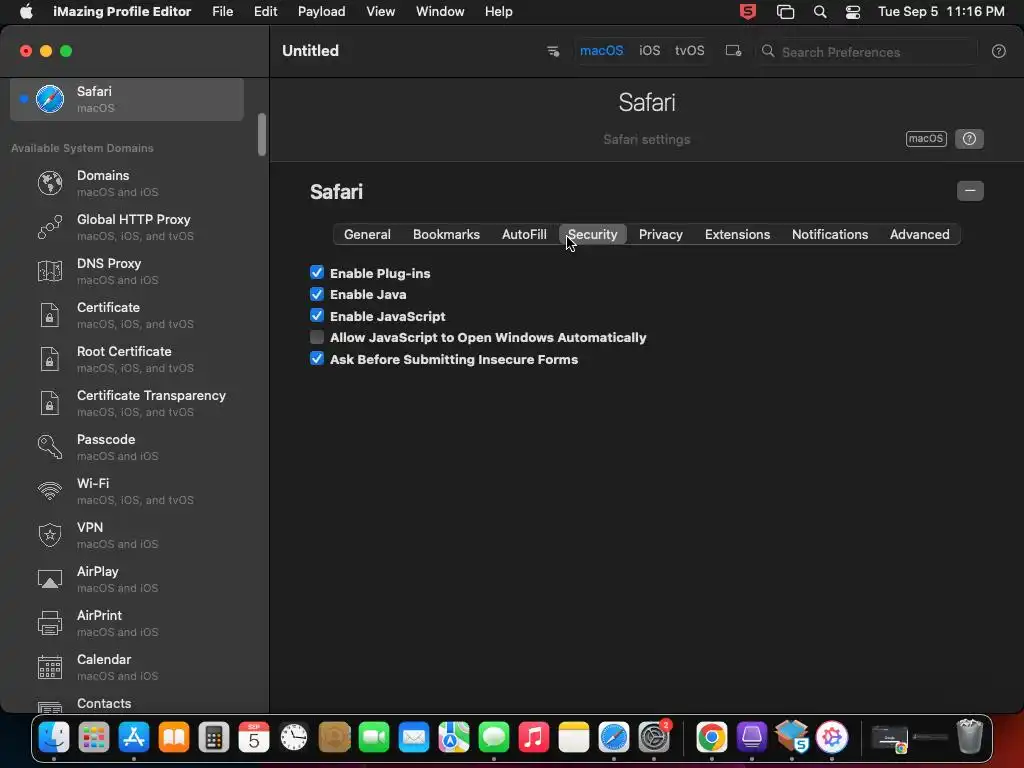Open iMazing Profile Editor app menu

click(x=122, y=12)
